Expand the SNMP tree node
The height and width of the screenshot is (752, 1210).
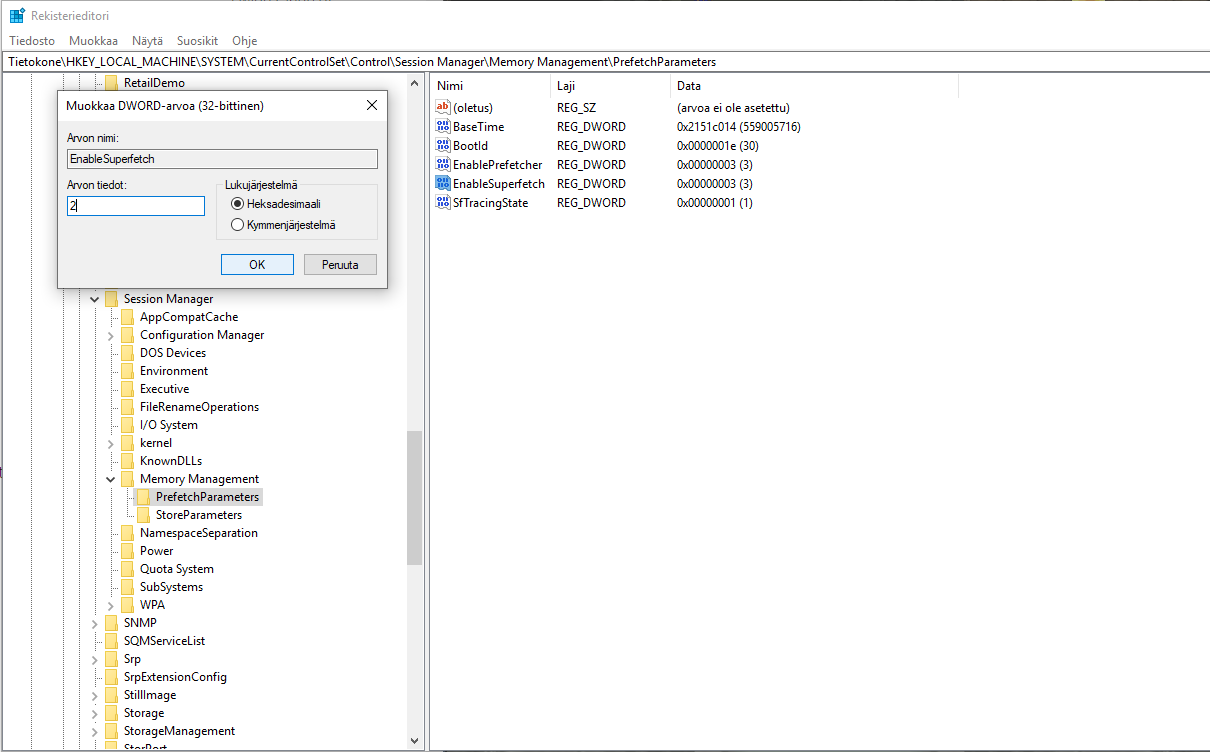click(95, 623)
